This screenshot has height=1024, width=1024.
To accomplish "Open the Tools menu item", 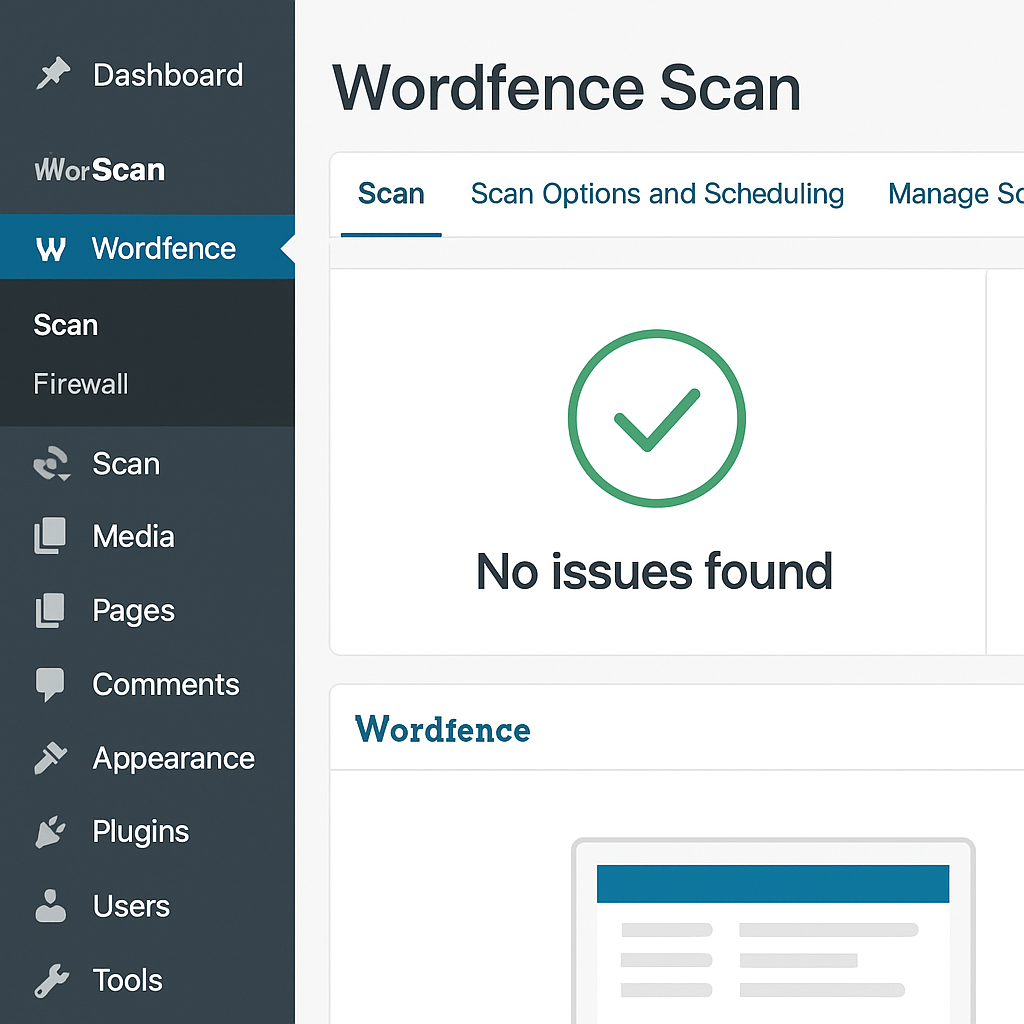I will click(127, 980).
